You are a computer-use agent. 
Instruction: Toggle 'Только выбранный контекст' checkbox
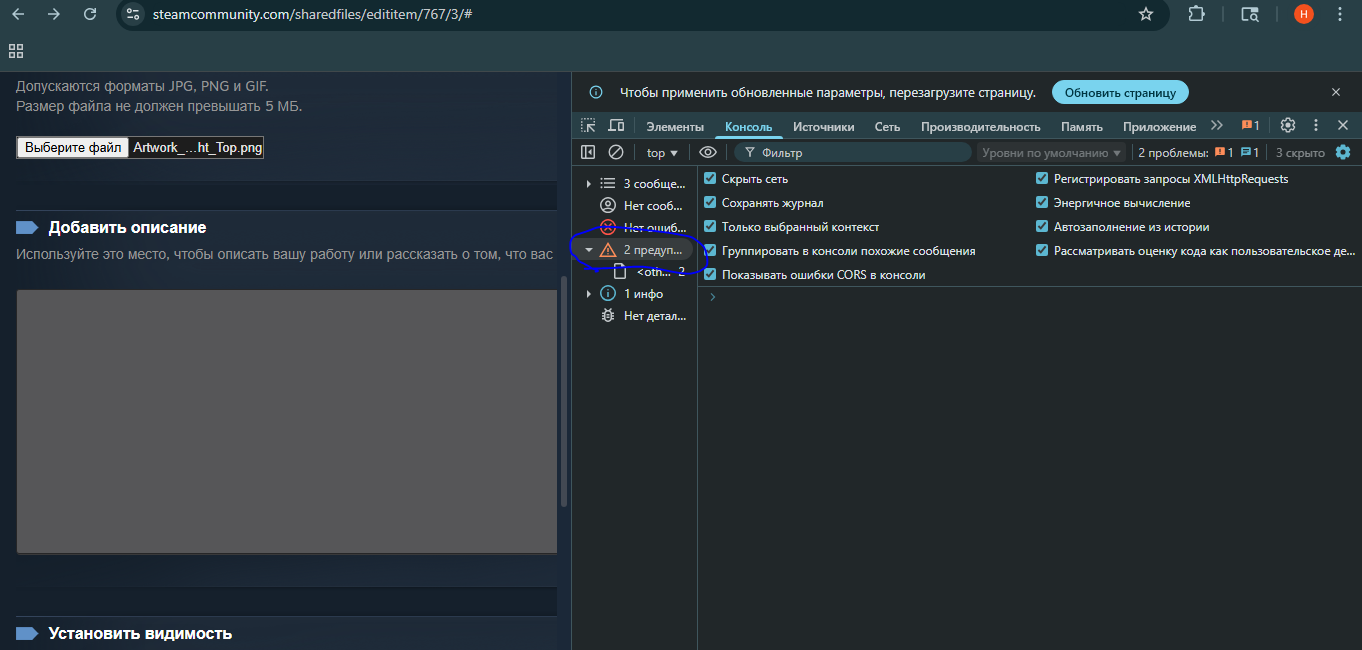pos(710,227)
